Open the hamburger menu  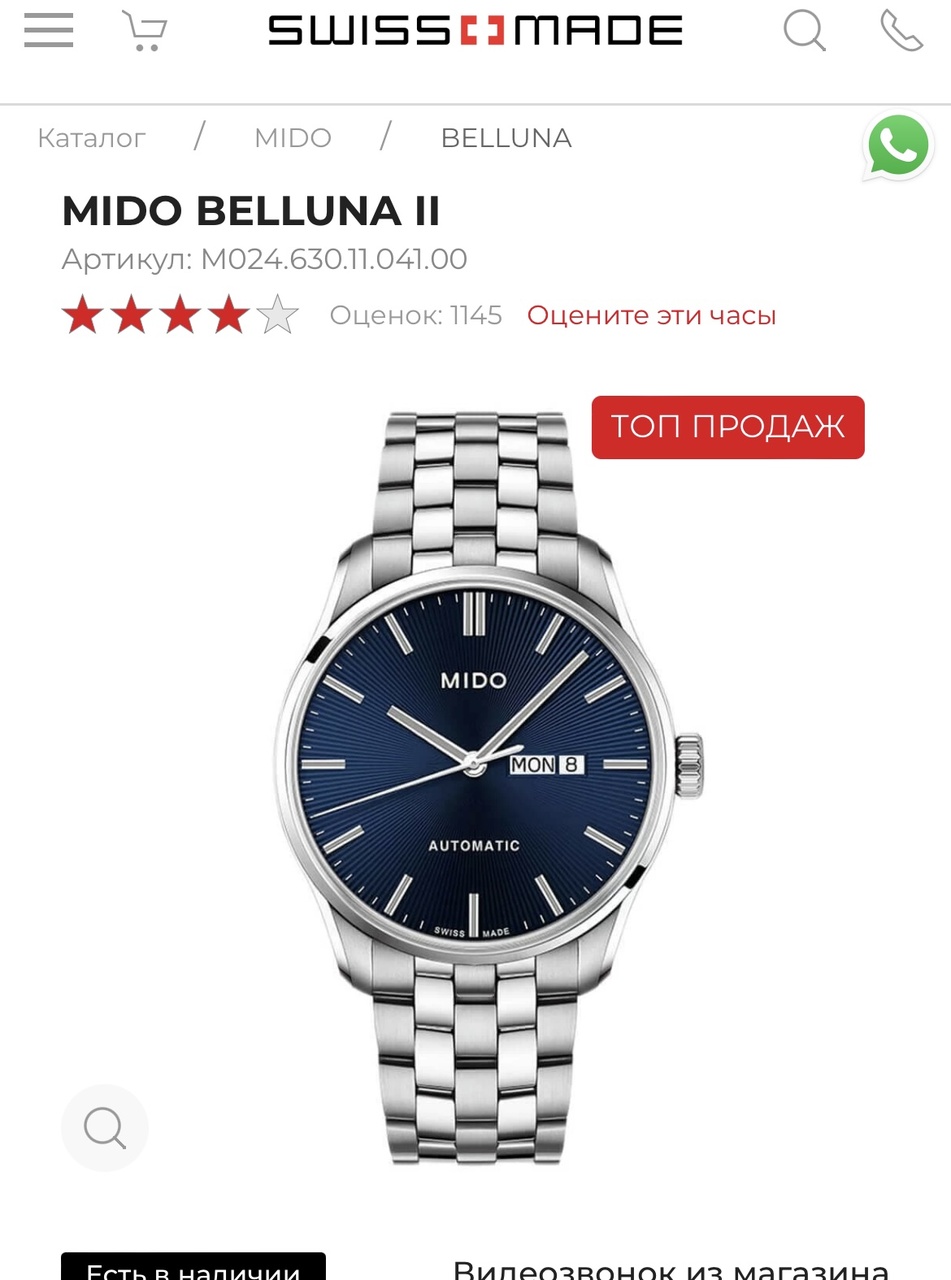(49, 30)
